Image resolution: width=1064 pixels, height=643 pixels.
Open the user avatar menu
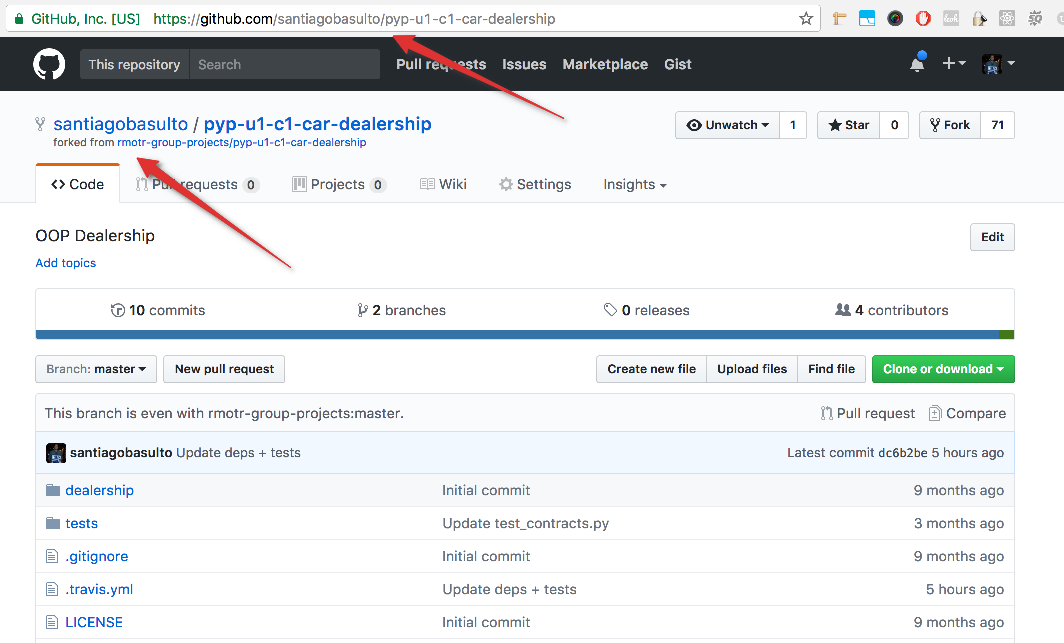click(998, 64)
